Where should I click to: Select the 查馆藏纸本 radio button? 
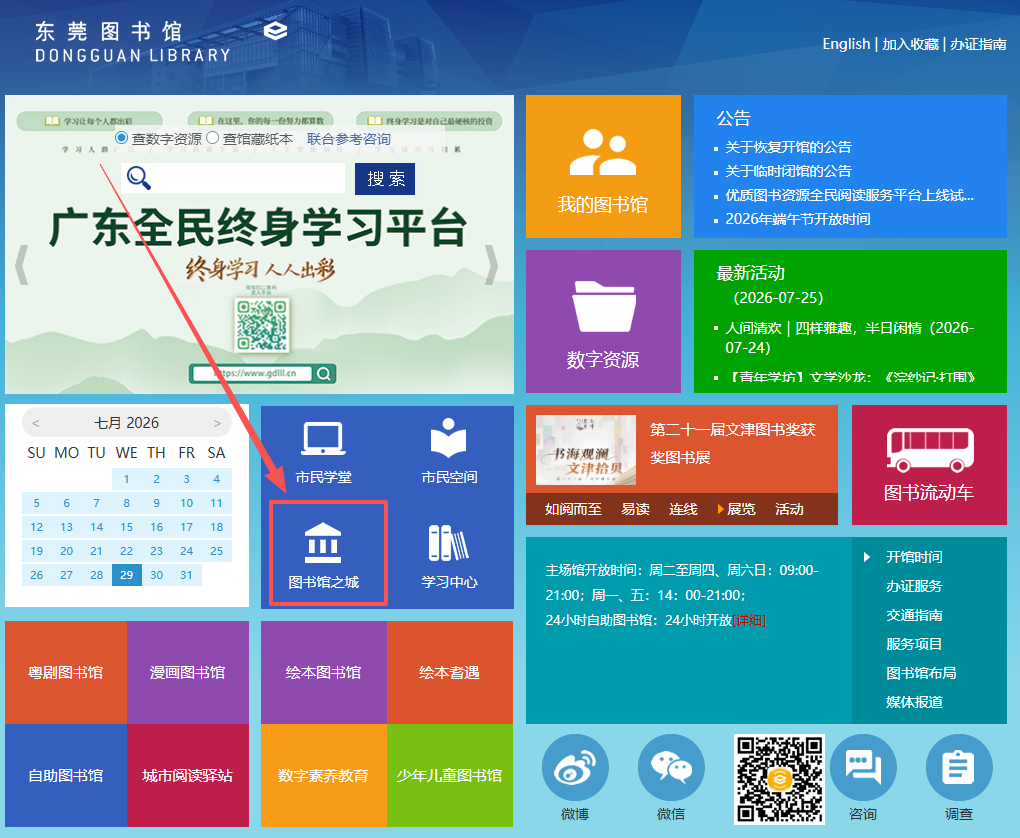click(212, 138)
